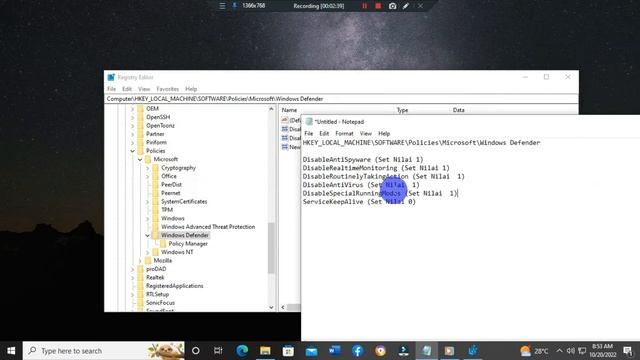Open Mail app from the taskbar
The height and width of the screenshot is (360, 640).
(311, 351)
